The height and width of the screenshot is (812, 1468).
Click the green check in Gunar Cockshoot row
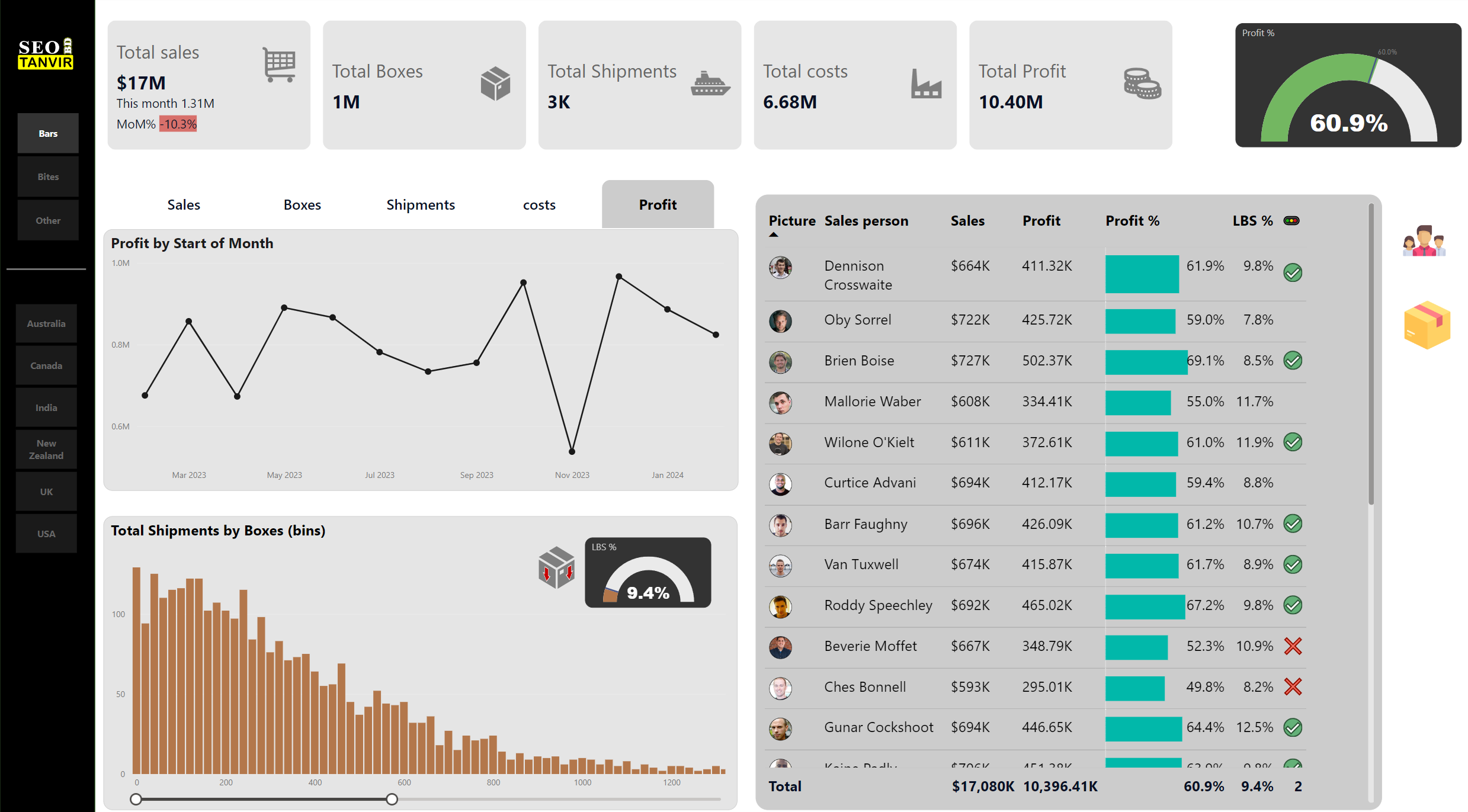point(1293,727)
